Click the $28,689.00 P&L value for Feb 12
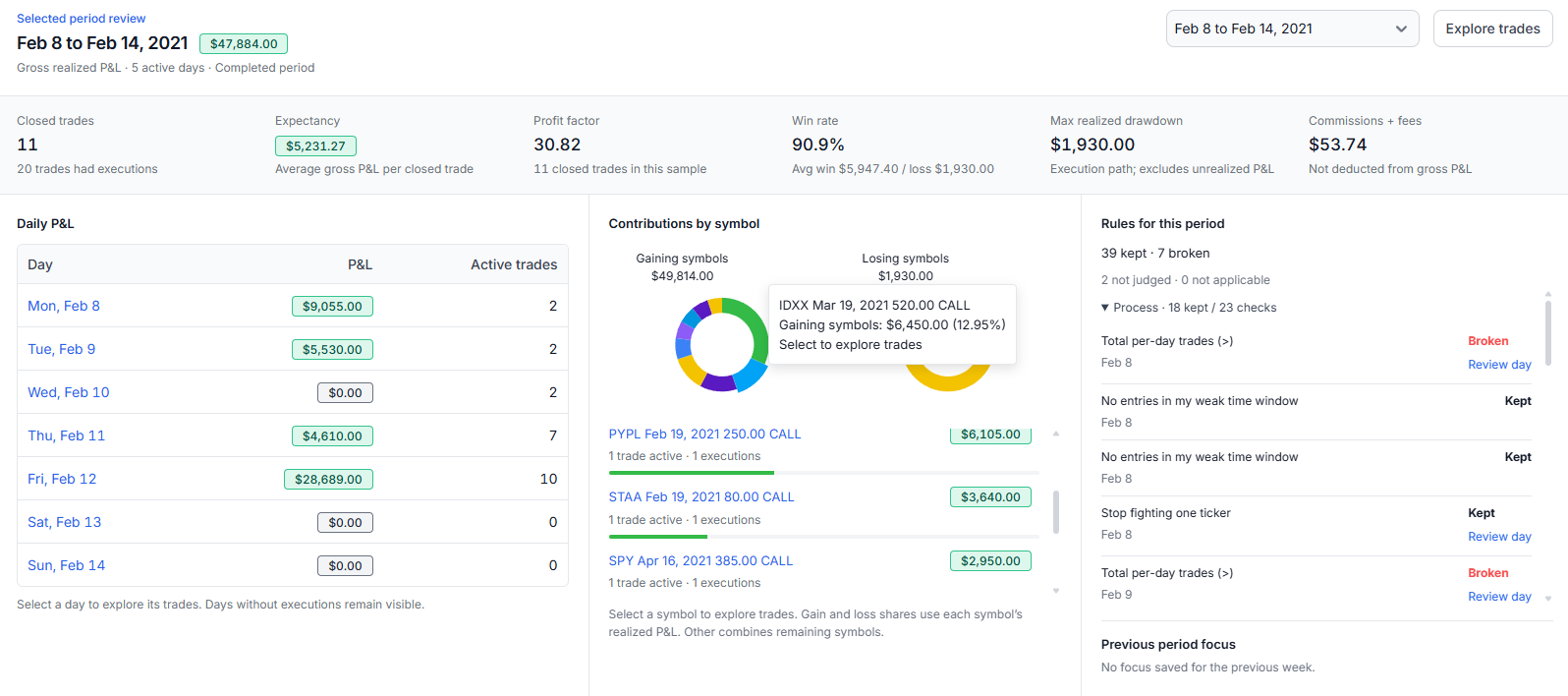 click(x=328, y=479)
